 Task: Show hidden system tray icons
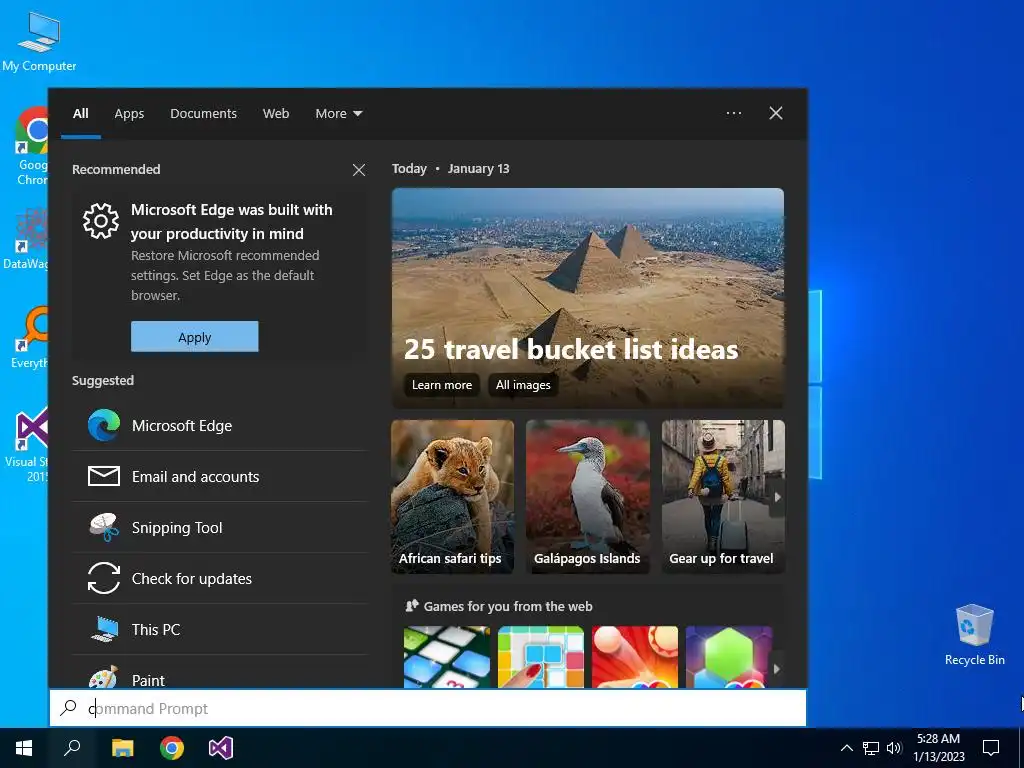846,748
